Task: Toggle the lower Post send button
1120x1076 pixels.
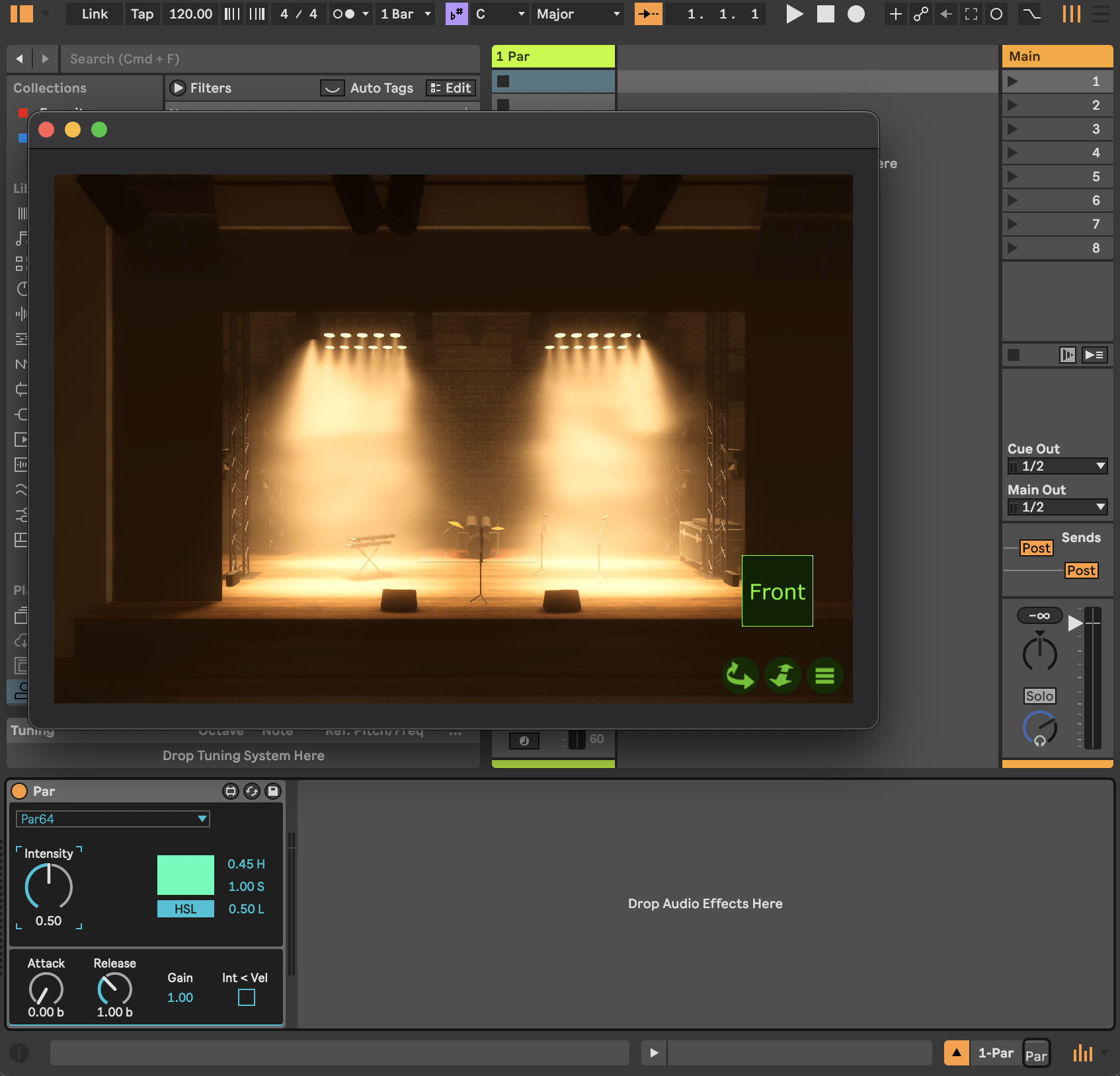Action: [x=1081, y=570]
